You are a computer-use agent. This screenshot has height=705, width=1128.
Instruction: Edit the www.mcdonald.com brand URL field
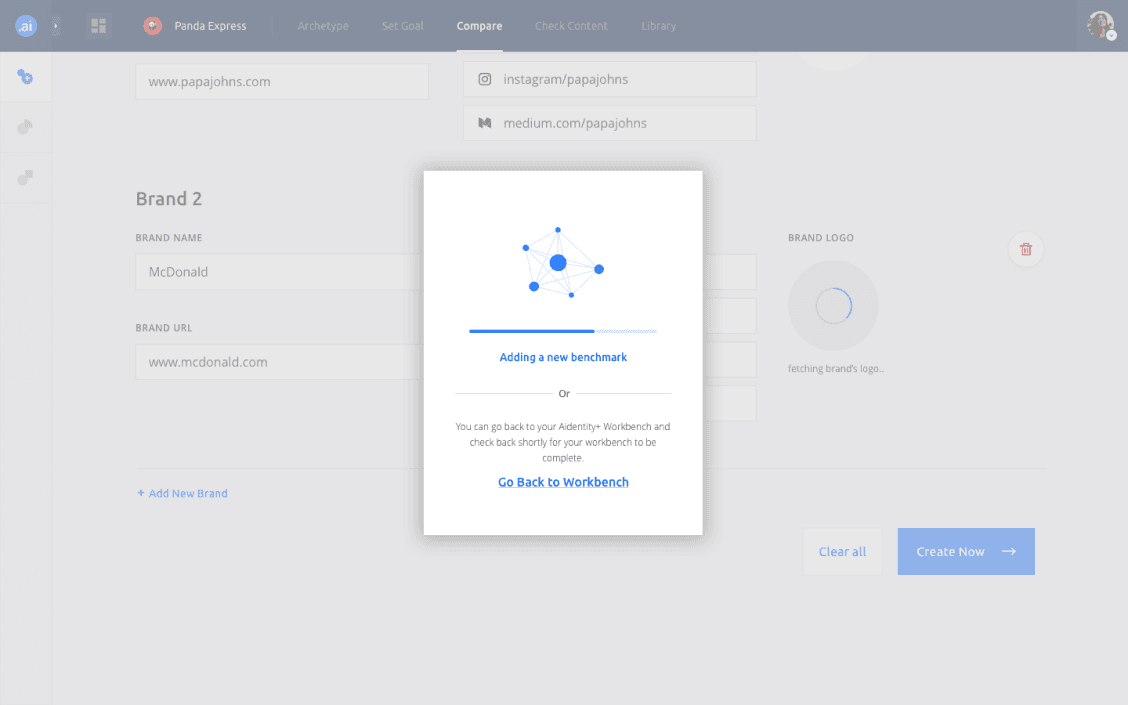coord(279,362)
